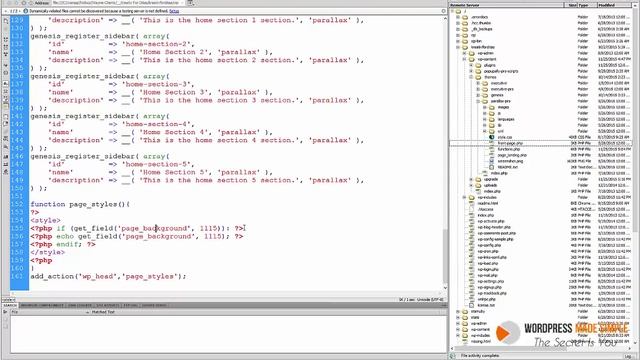This screenshot has width=640, height=360.
Task: Select functions.php in the file tree
Action: click(509, 149)
